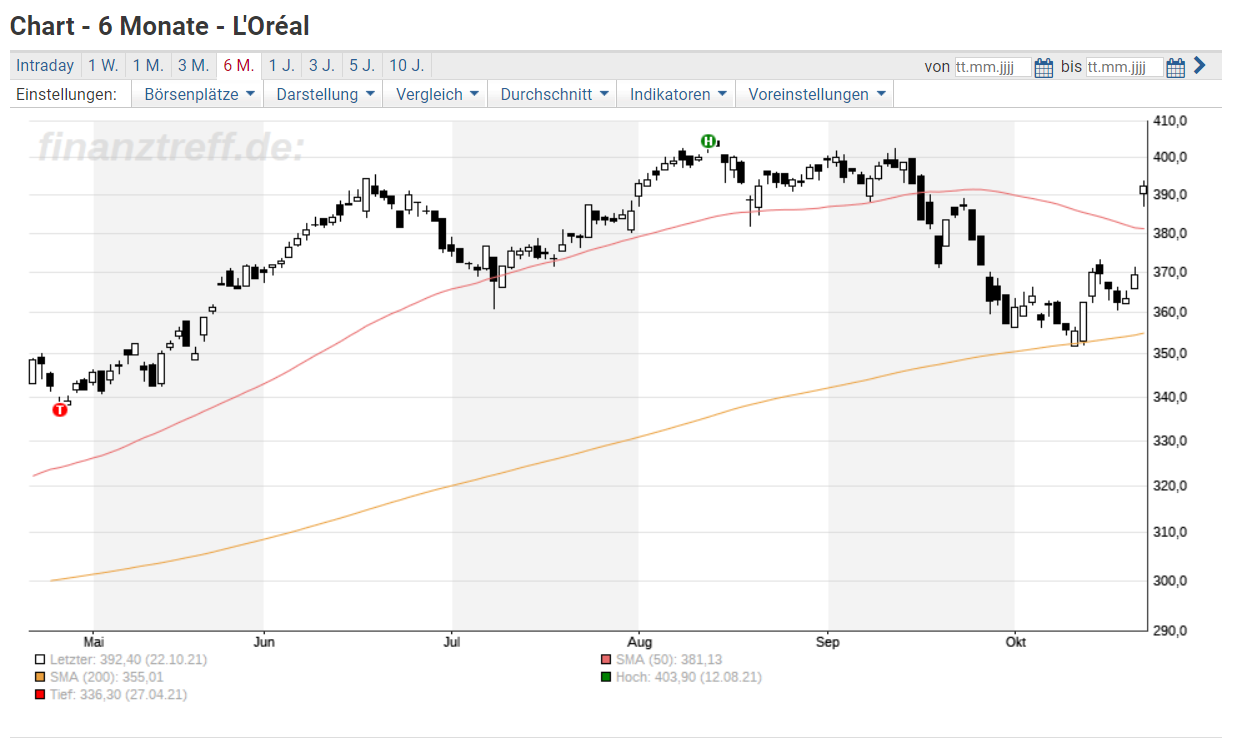Click the white Letzter legend swatch
The width and height of the screenshot is (1234, 740).
point(39,660)
